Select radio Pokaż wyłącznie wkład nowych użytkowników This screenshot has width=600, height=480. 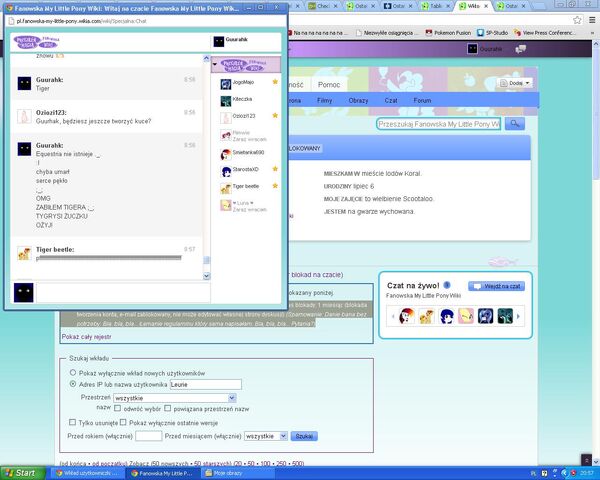click(x=73, y=372)
